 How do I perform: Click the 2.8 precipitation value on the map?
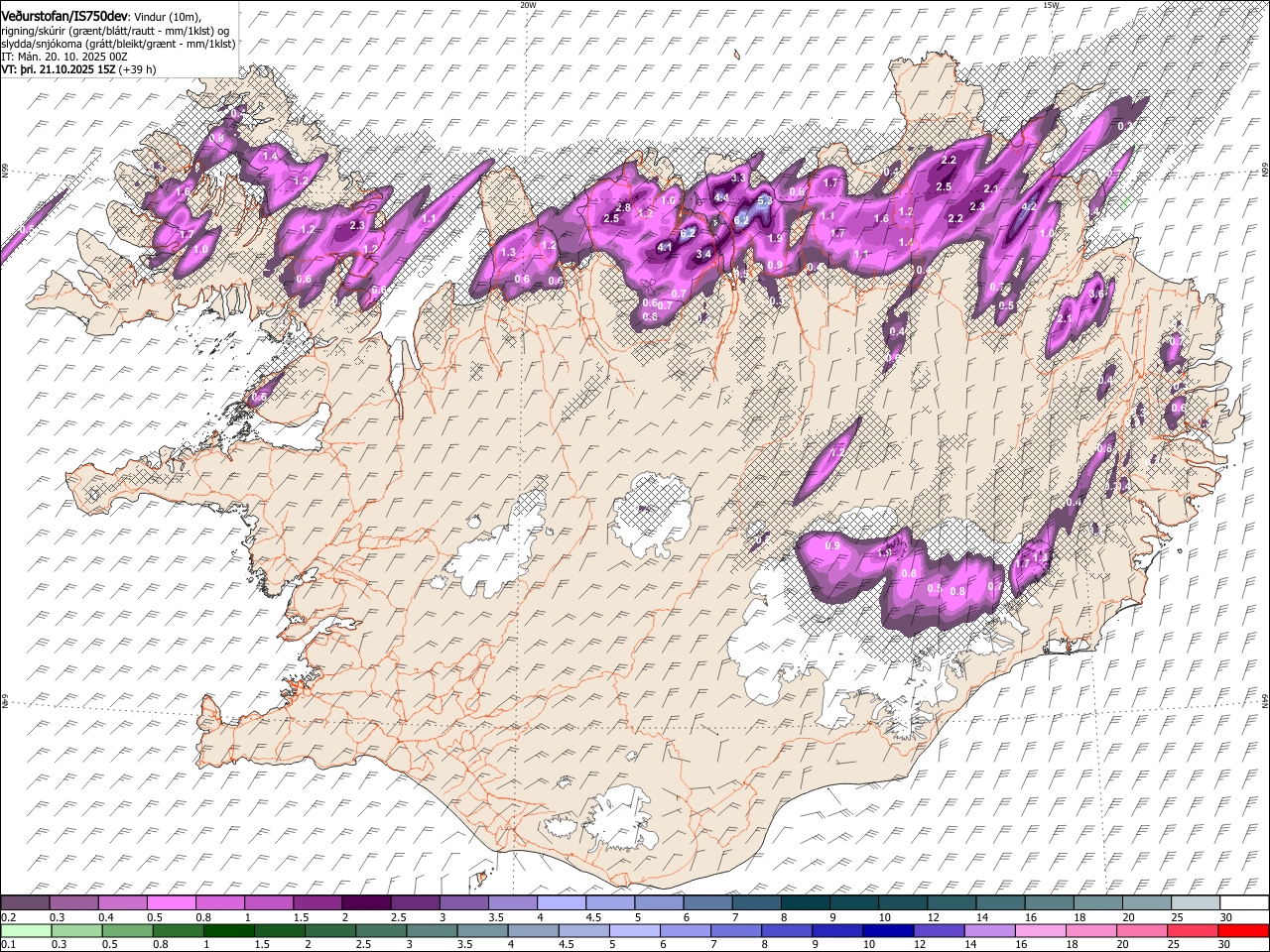pos(623,207)
